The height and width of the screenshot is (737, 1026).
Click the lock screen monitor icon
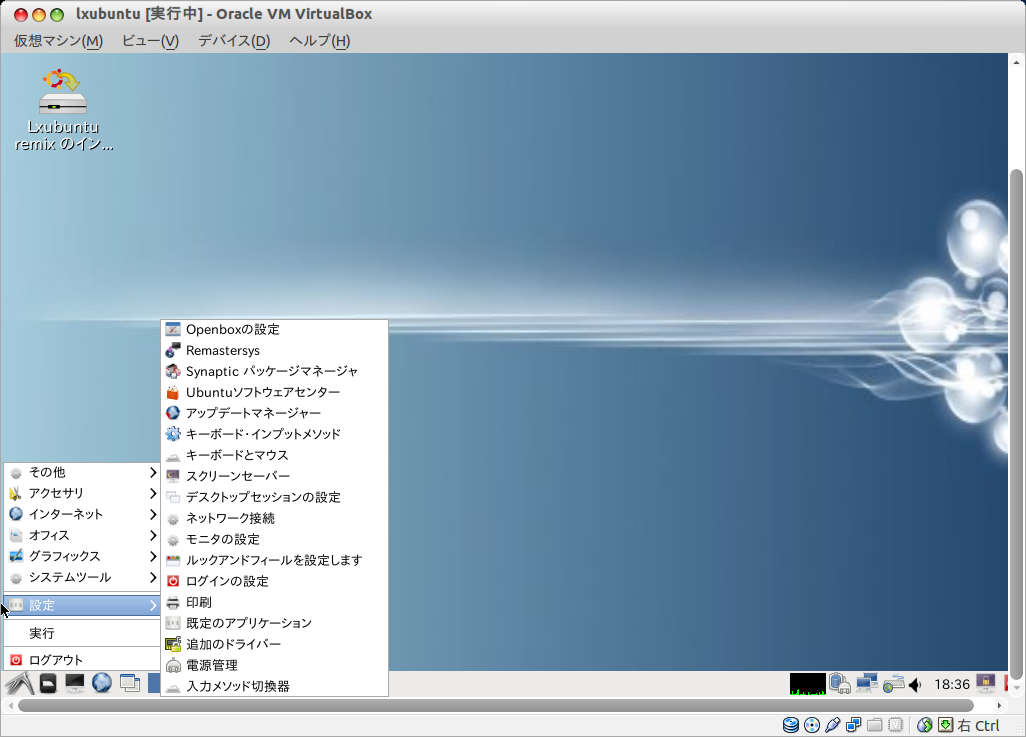pos(985,683)
